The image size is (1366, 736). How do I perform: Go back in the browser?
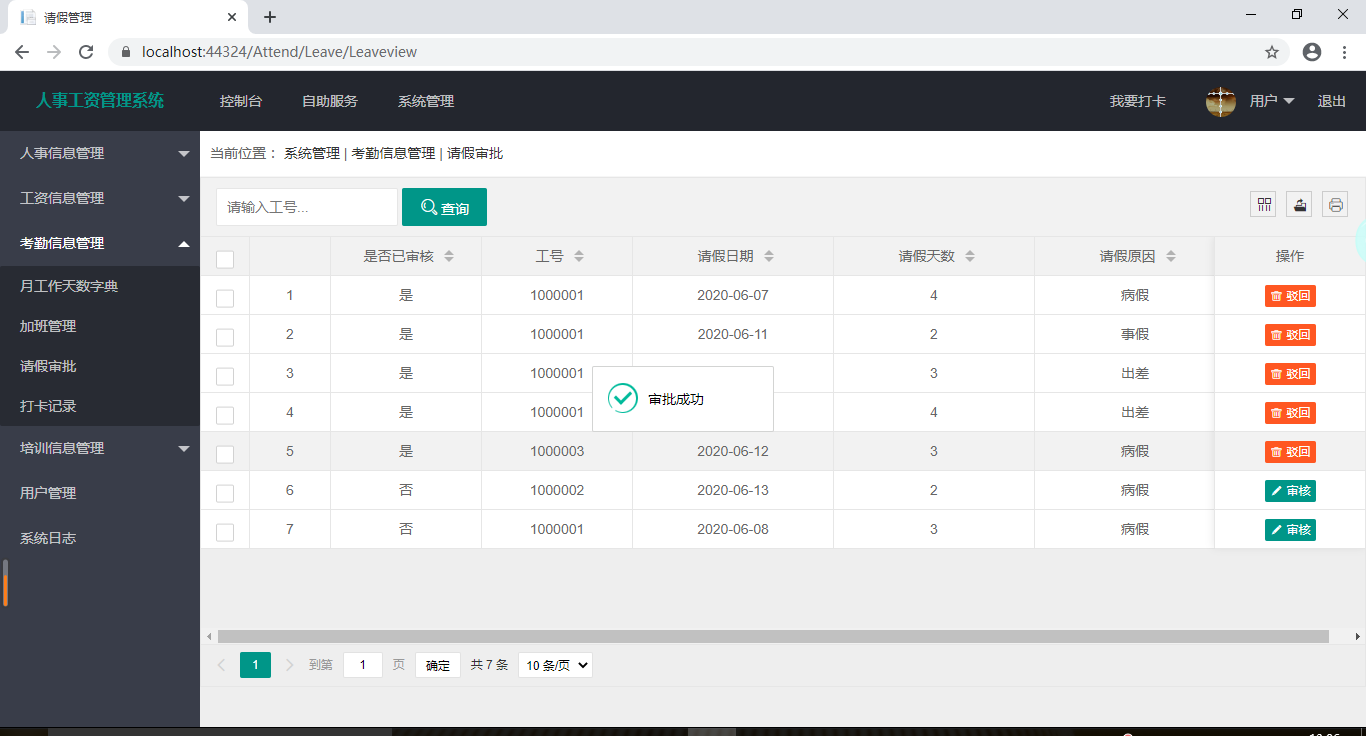click(x=22, y=52)
